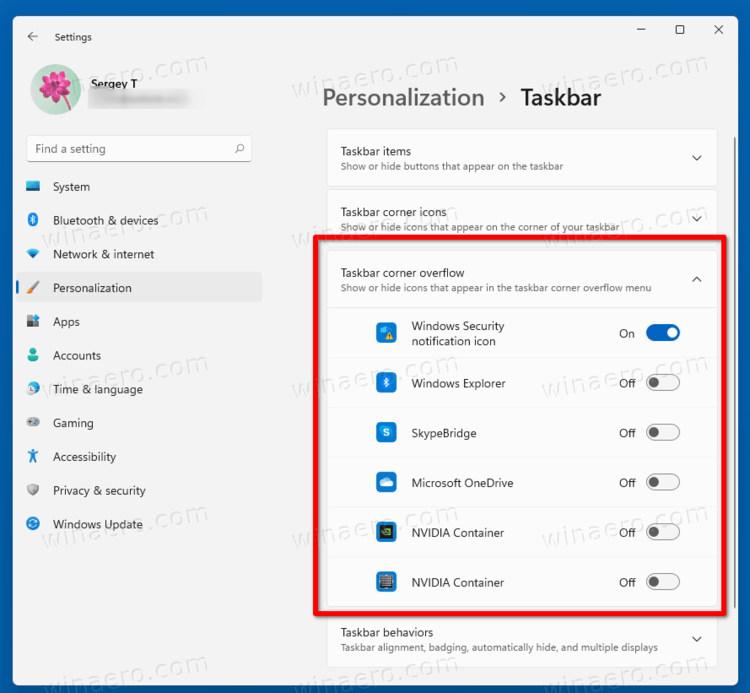Open the Accounts settings page

click(139, 355)
